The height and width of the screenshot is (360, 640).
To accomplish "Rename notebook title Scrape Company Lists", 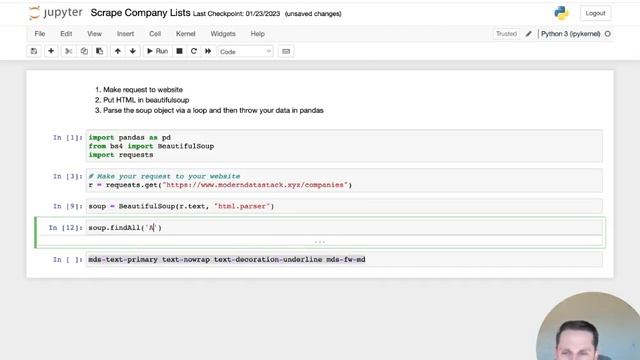I will tap(140, 13).
